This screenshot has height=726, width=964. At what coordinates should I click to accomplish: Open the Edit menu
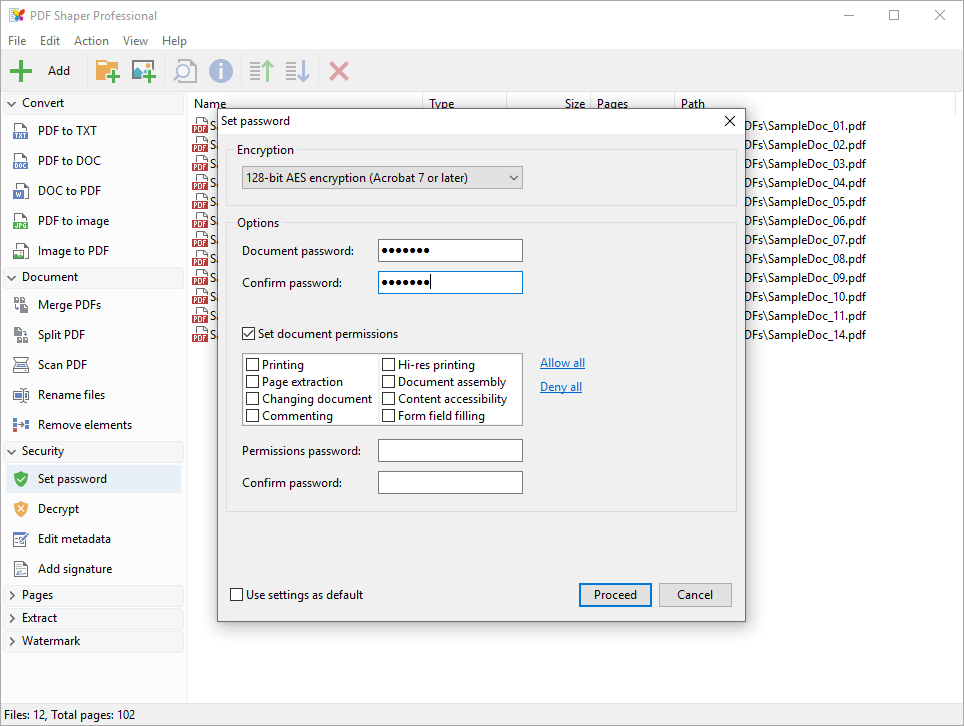[x=50, y=41]
